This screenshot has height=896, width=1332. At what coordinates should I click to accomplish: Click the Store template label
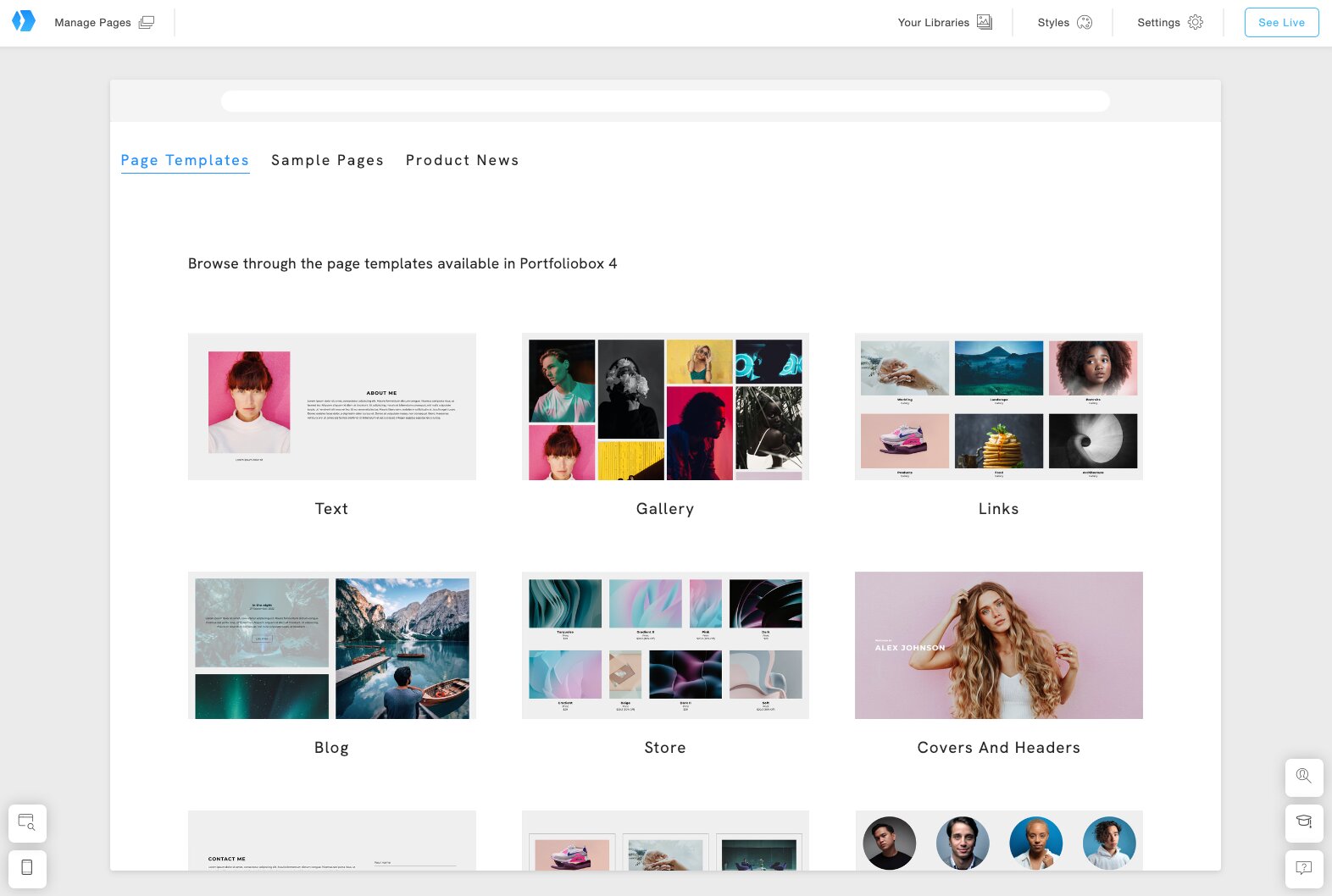[x=665, y=748]
